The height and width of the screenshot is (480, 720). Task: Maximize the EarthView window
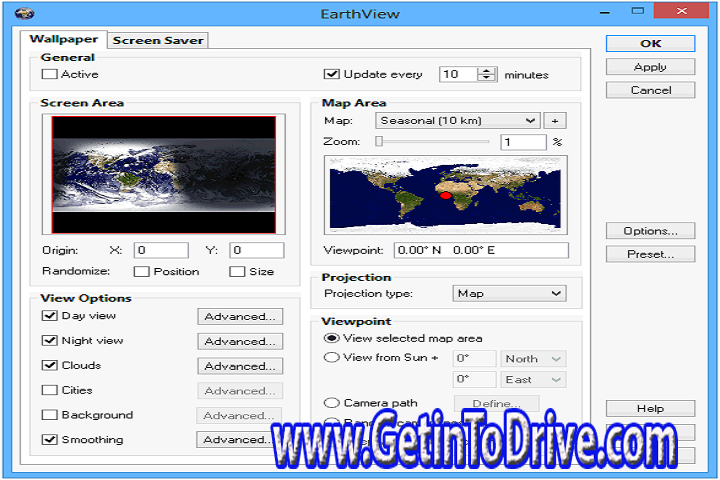638,11
